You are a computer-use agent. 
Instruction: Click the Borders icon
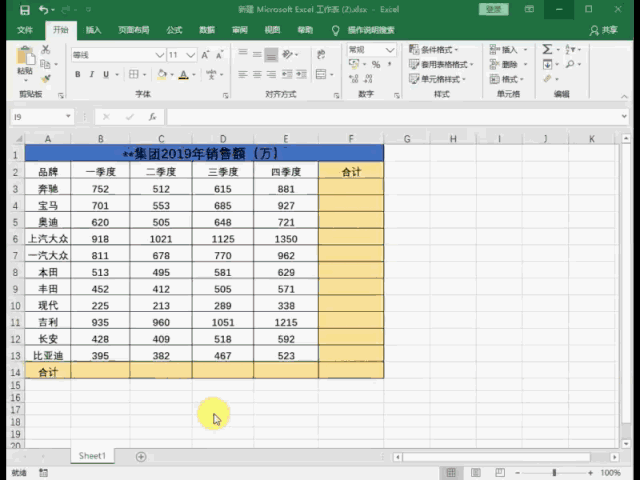[x=133, y=74]
